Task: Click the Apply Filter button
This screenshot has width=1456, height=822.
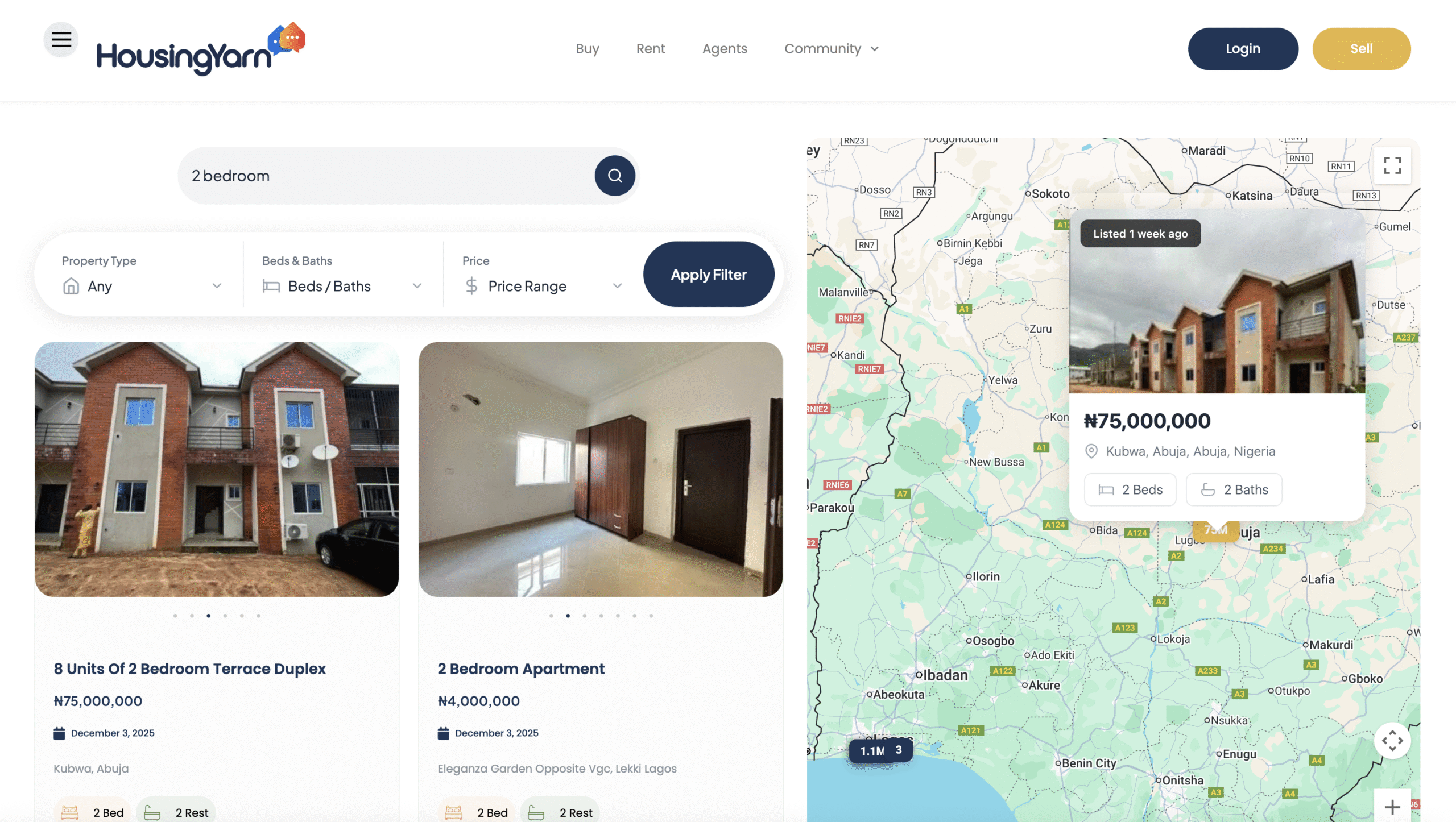Action: [708, 275]
